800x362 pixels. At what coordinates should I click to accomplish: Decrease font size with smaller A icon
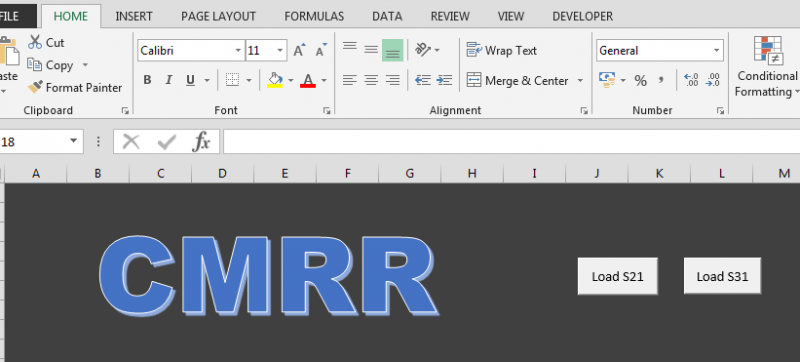pyautogui.click(x=321, y=50)
